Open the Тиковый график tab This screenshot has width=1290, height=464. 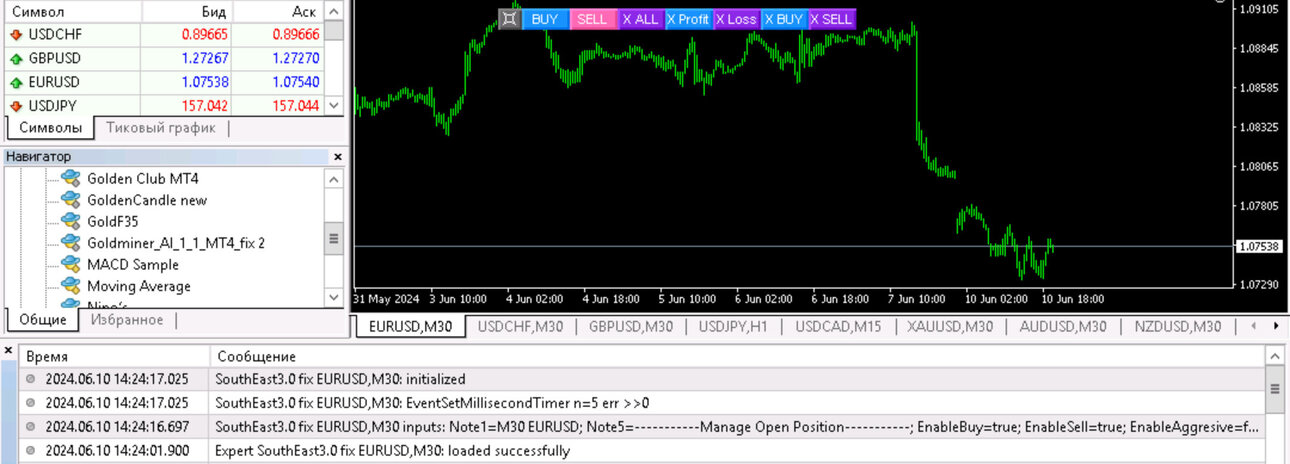[x=161, y=128]
